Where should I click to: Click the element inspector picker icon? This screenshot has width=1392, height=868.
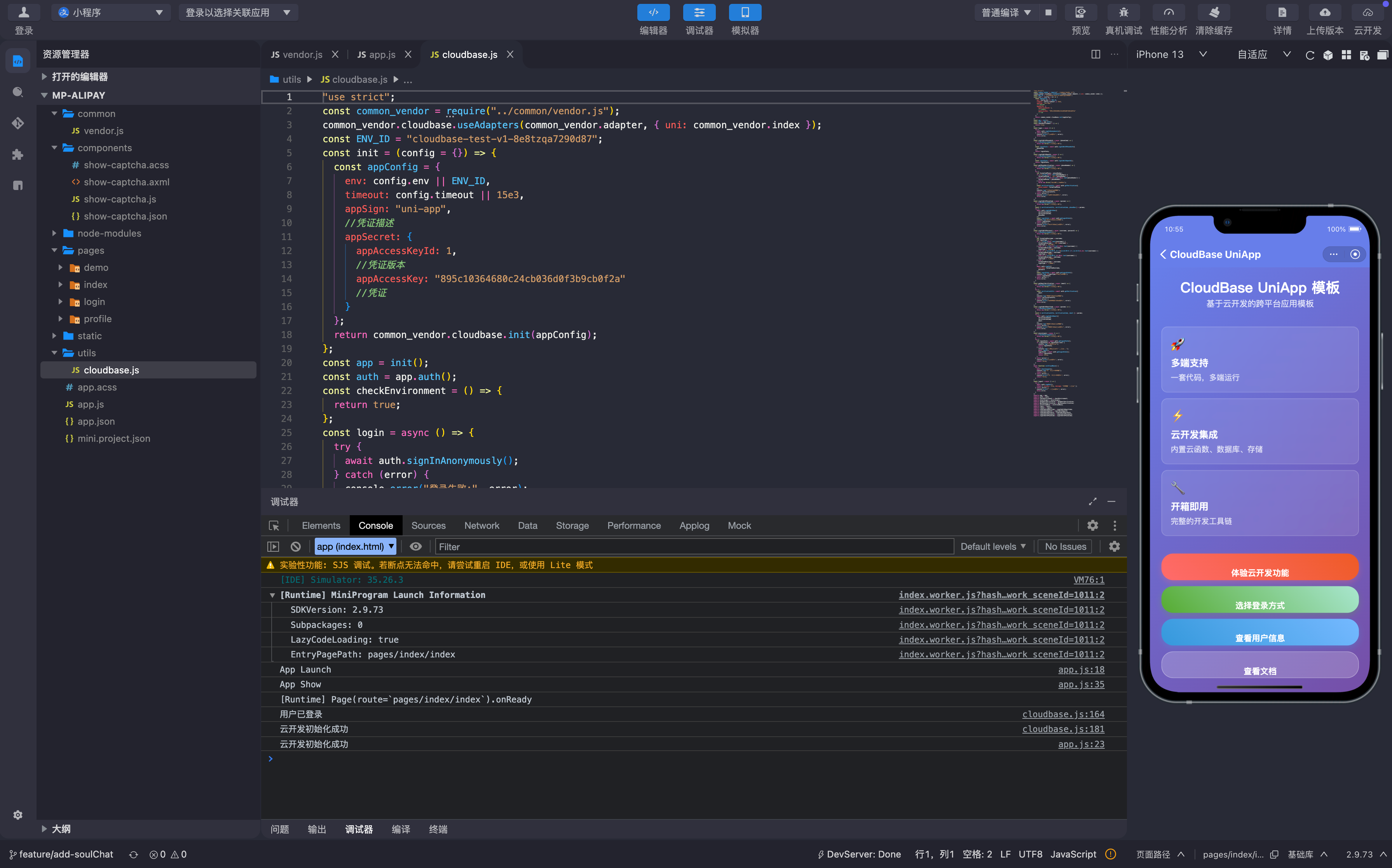pos(274,525)
